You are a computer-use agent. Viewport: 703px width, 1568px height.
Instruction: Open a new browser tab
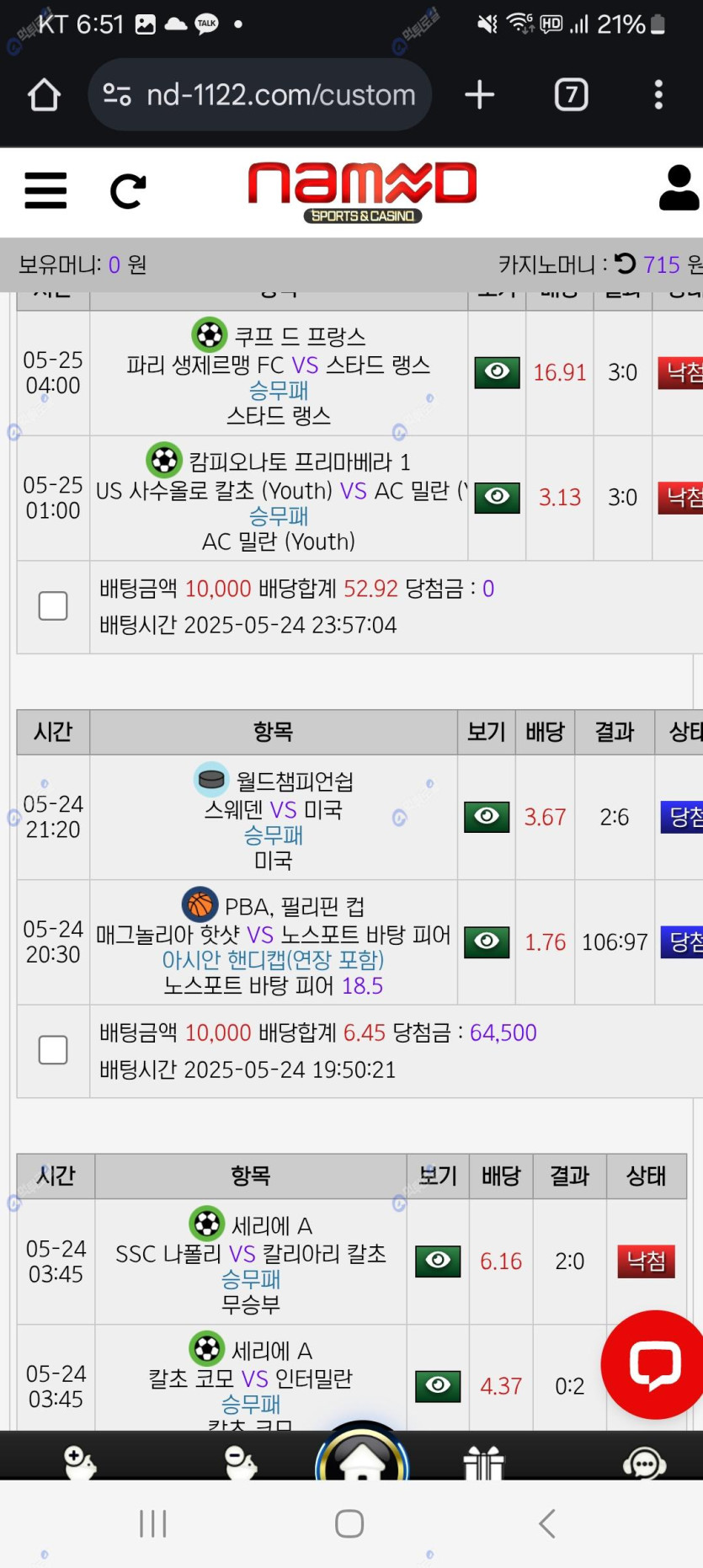(479, 94)
